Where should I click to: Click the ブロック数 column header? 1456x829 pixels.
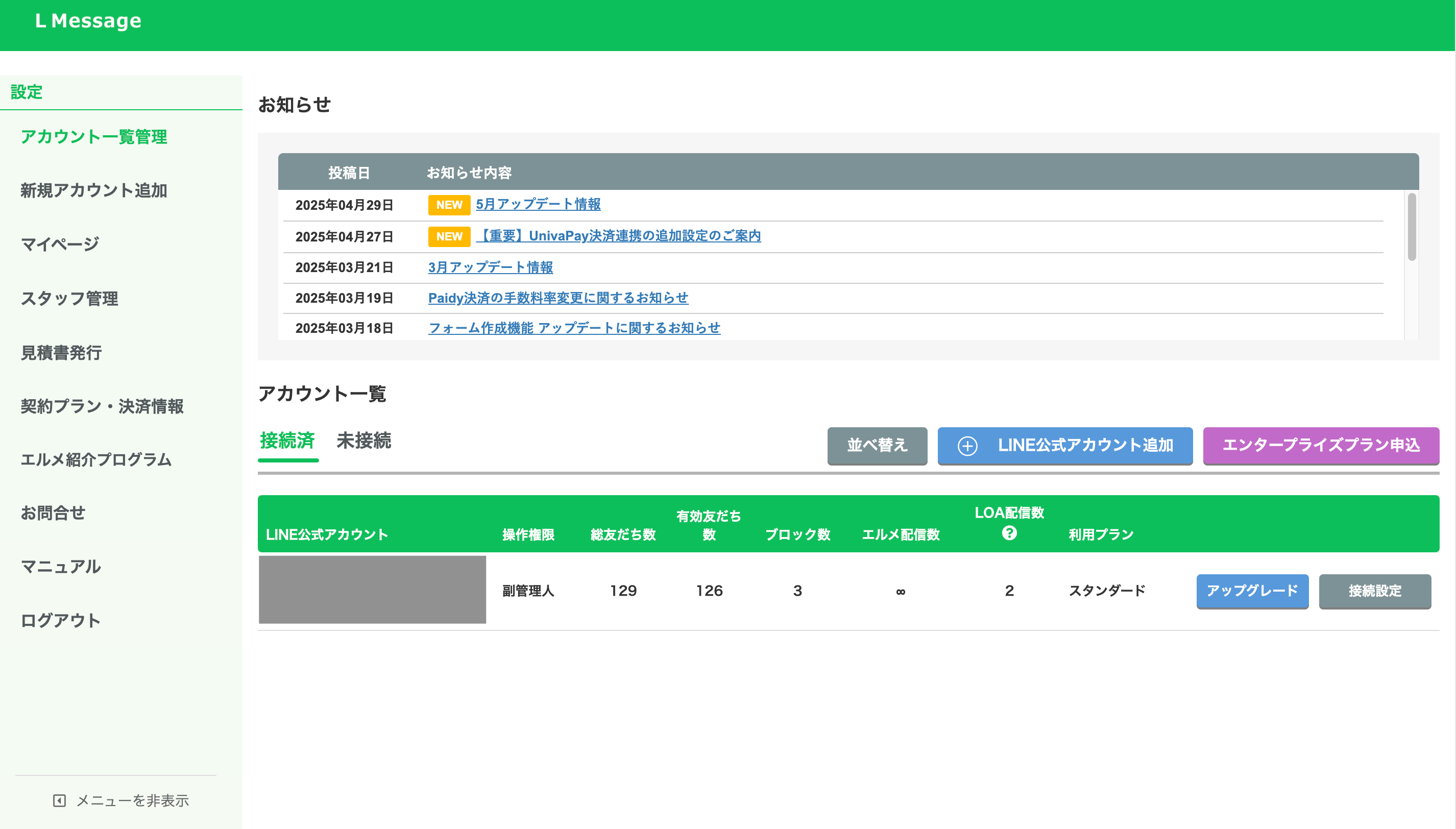(x=797, y=534)
